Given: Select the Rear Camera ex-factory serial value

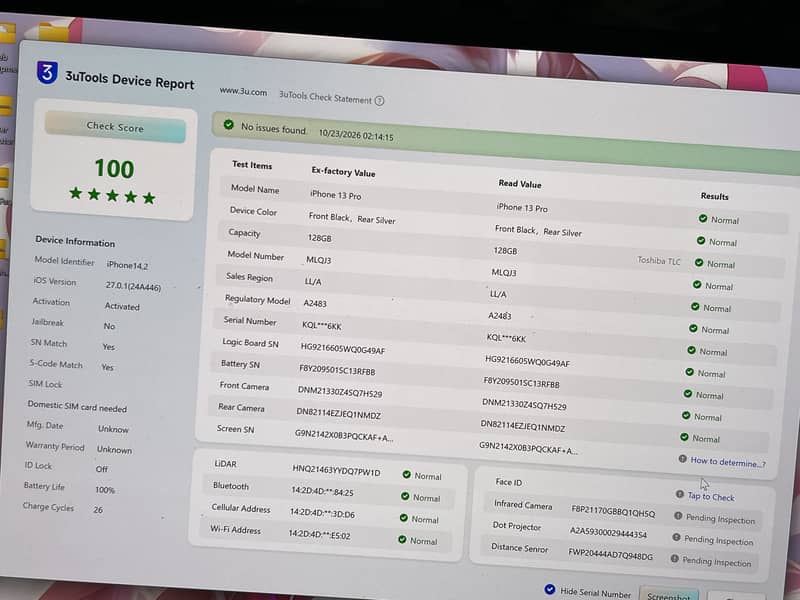Looking at the screenshot, I should coord(338,414).
